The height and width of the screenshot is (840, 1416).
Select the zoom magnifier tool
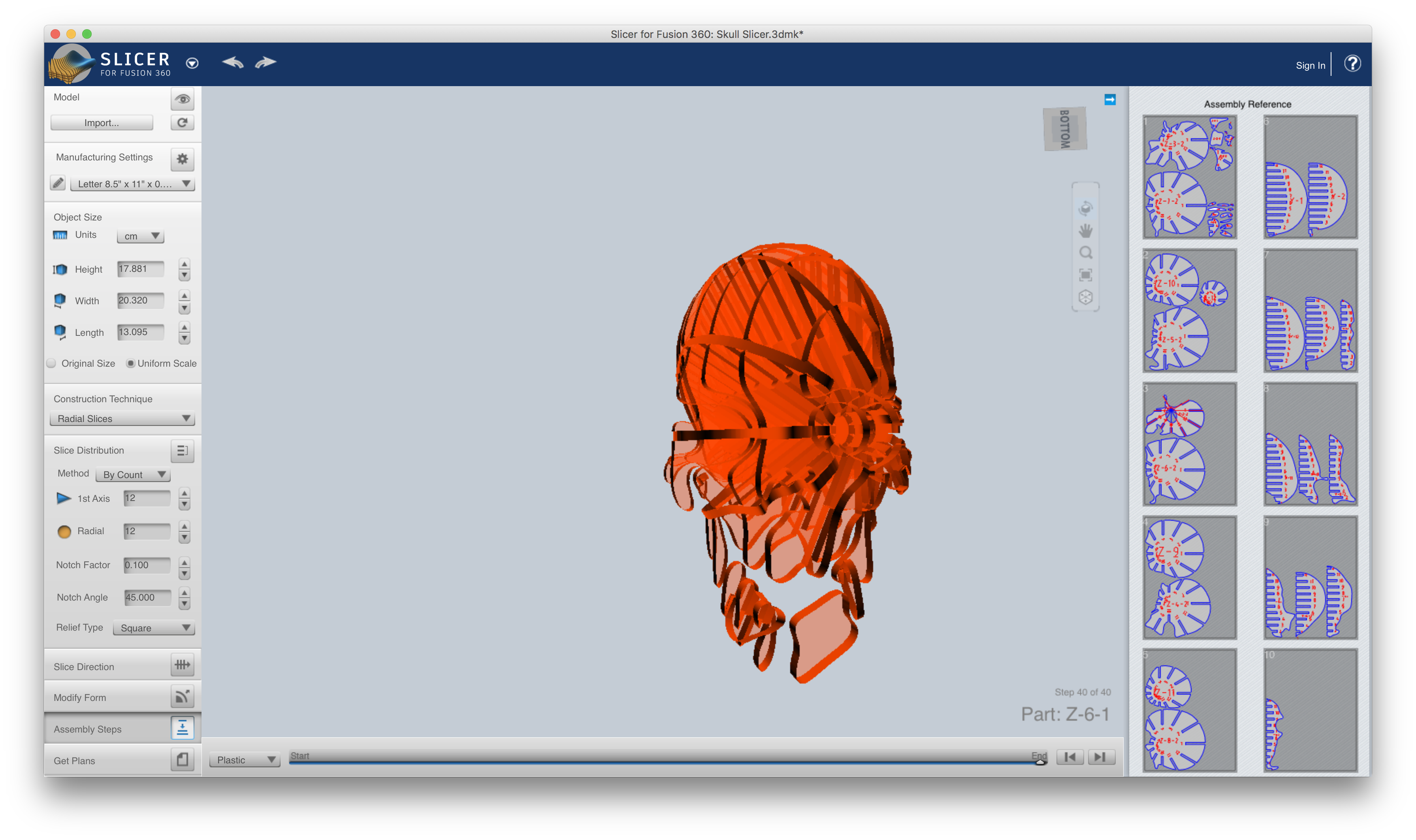tap(1085, 253)
